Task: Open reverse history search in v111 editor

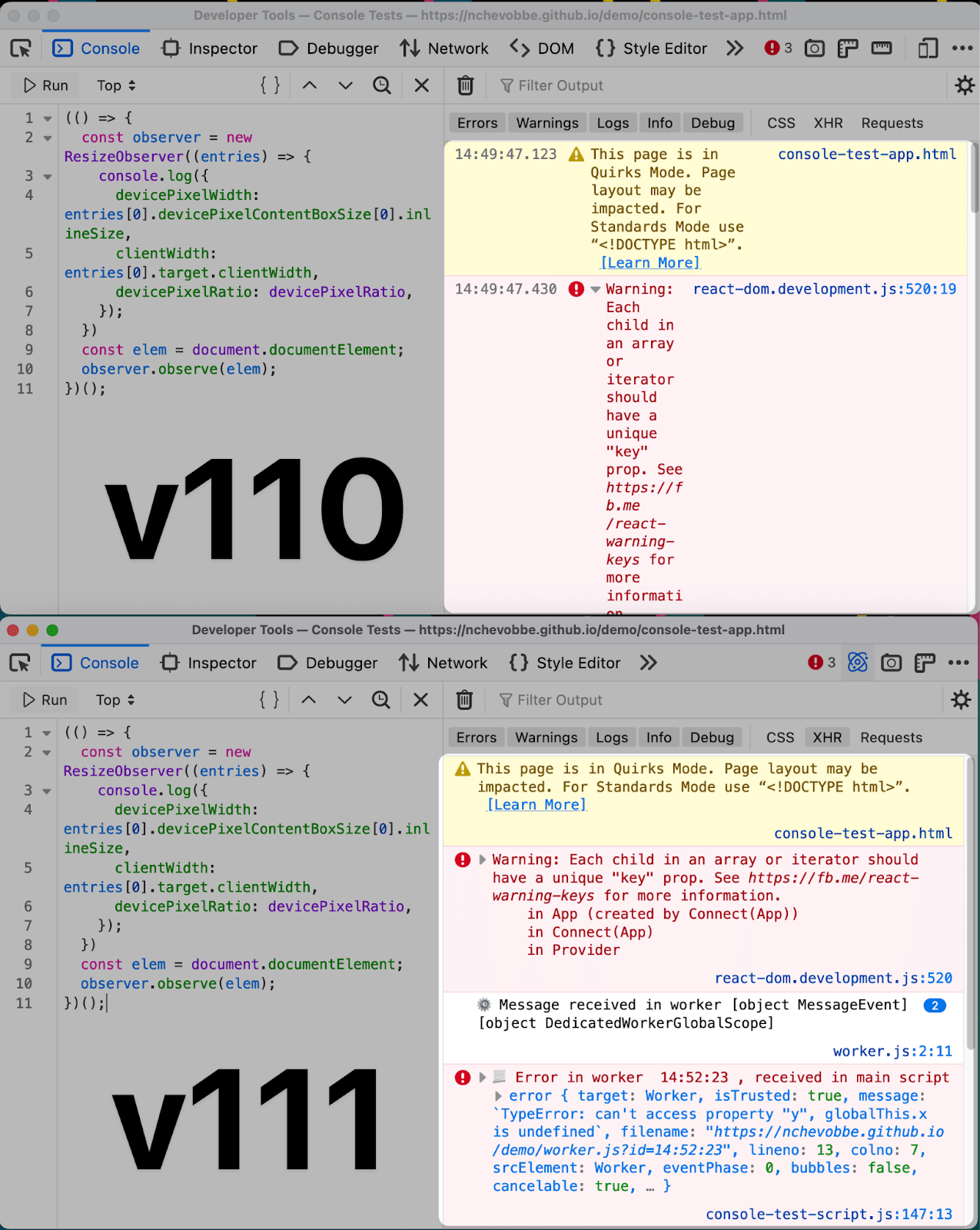Action: [380, 700]
